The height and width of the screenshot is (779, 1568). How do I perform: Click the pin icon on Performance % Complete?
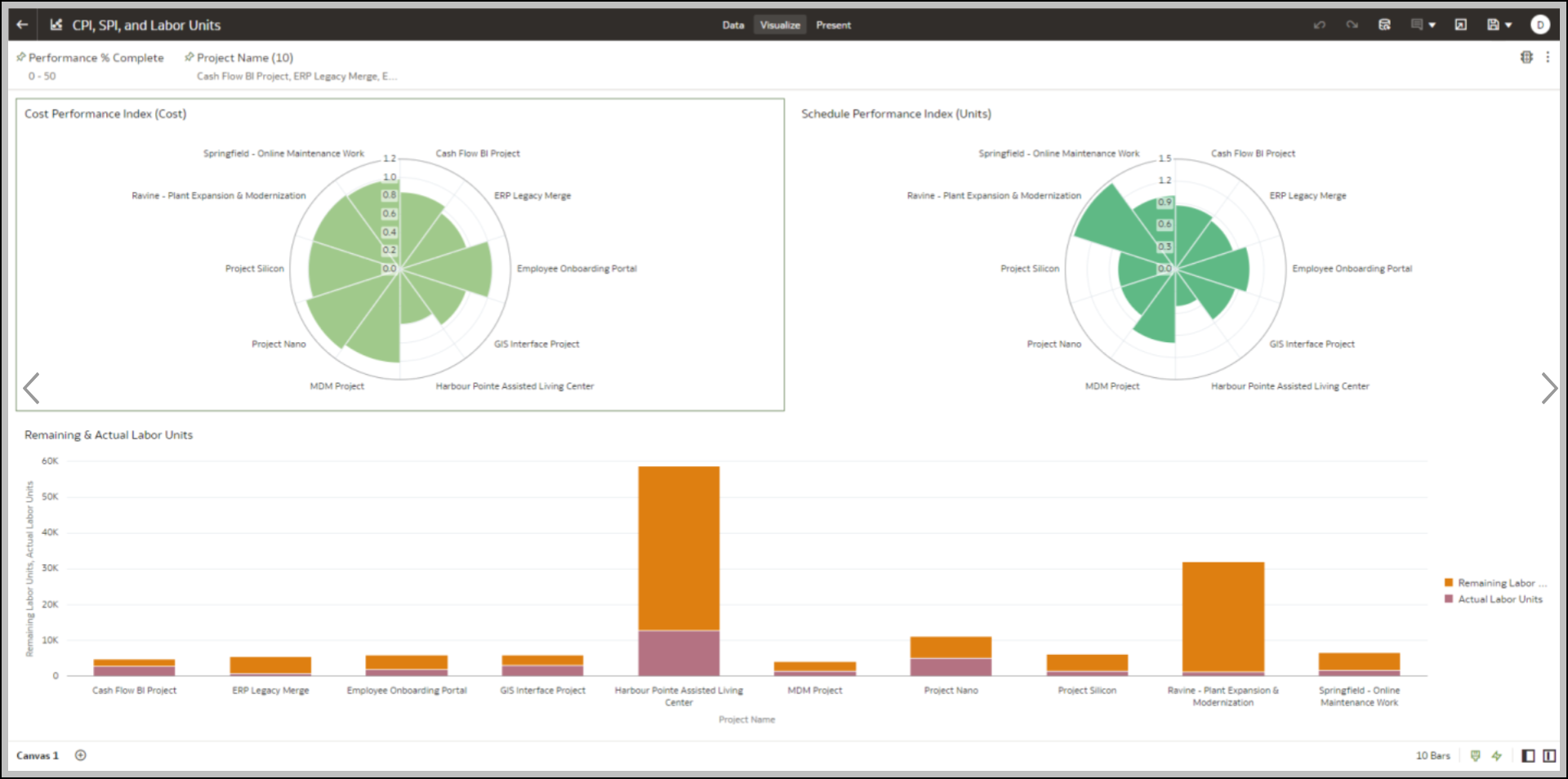[21, 57]
